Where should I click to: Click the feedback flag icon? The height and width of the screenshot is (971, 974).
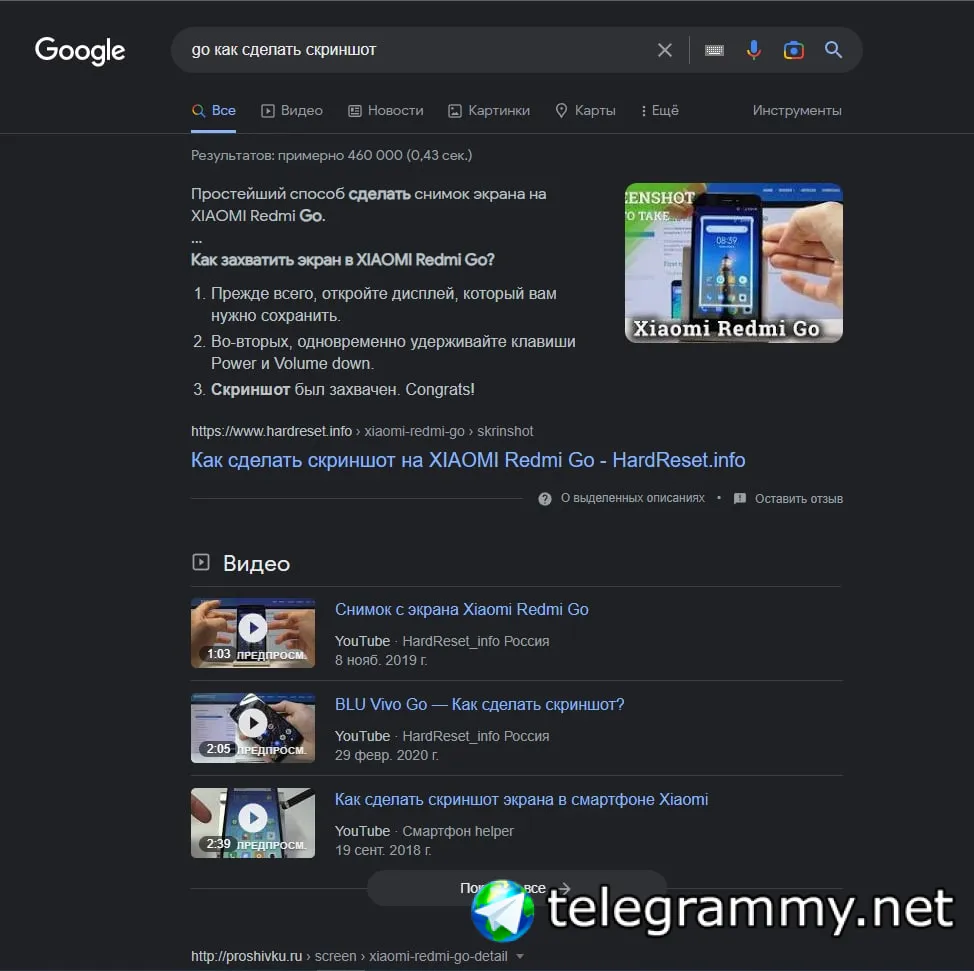click(x=739, y=499)
